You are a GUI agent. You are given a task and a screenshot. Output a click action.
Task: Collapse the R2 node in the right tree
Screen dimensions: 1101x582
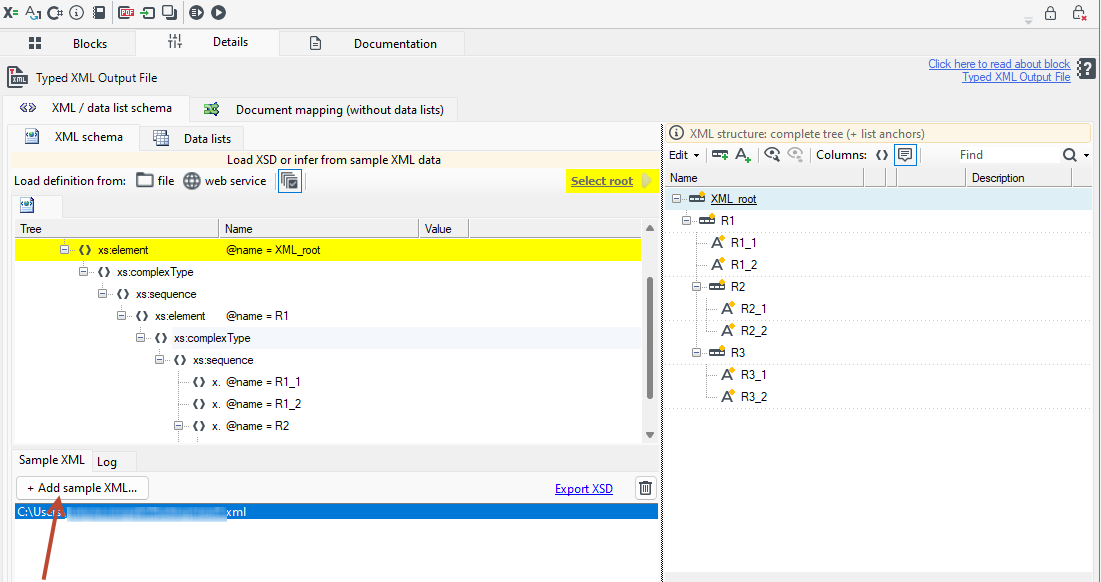click(696, 286)
